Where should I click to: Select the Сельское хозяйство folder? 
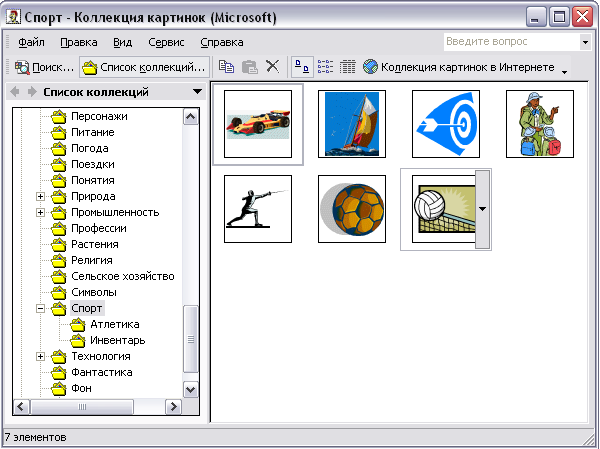(x=123, y=276)
